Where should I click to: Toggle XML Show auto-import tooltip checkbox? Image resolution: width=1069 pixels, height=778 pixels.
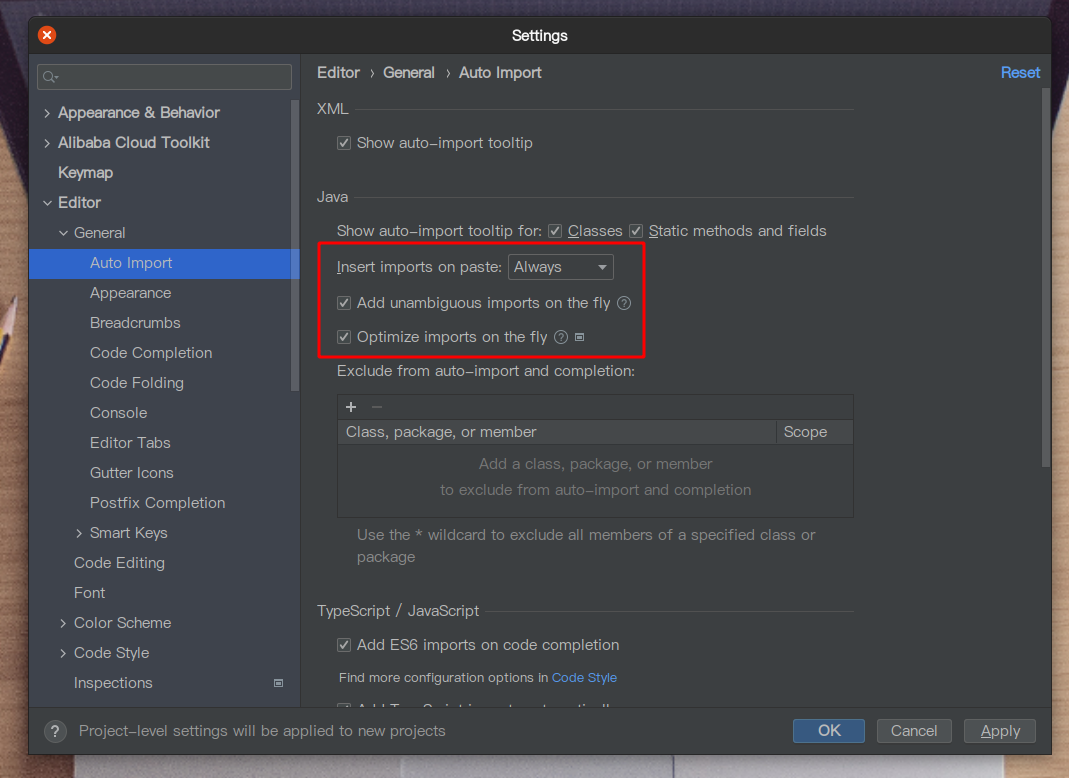point(344,143)
